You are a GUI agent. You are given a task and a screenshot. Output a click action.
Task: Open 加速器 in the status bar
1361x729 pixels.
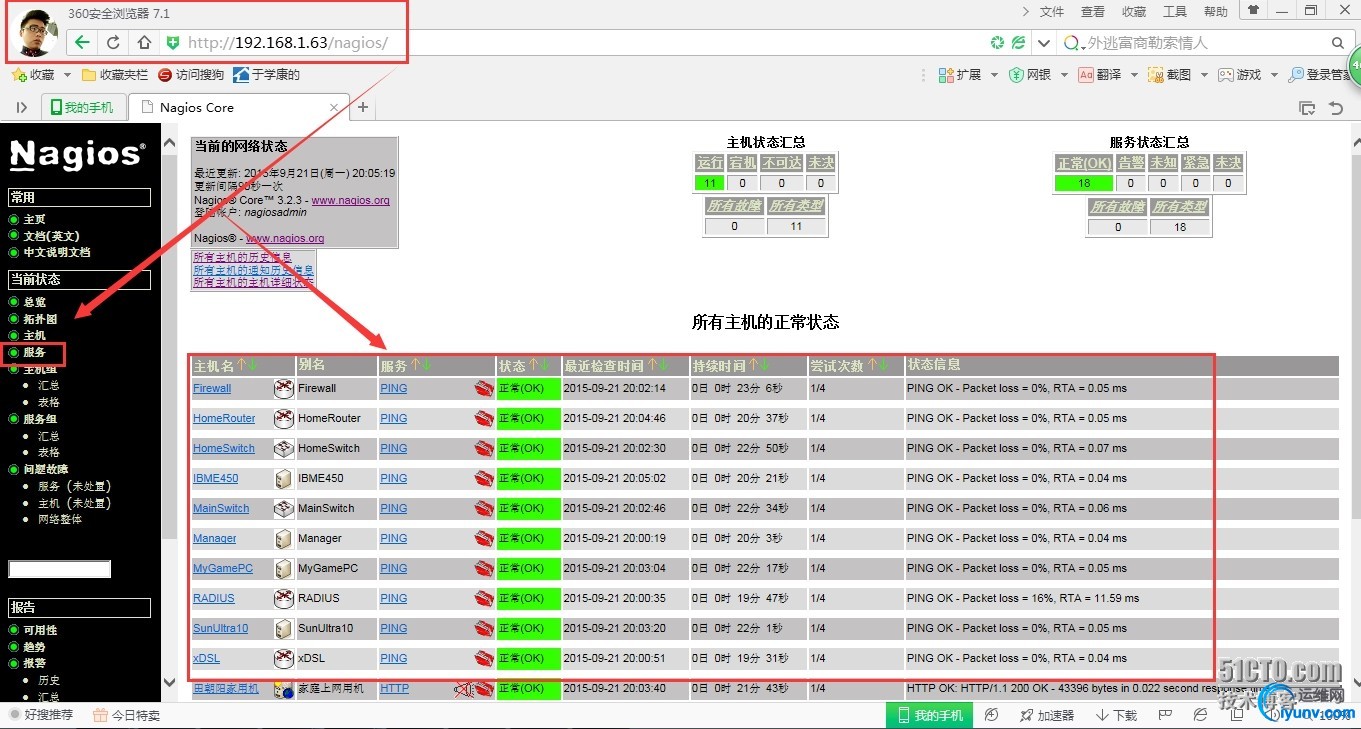1046,715
